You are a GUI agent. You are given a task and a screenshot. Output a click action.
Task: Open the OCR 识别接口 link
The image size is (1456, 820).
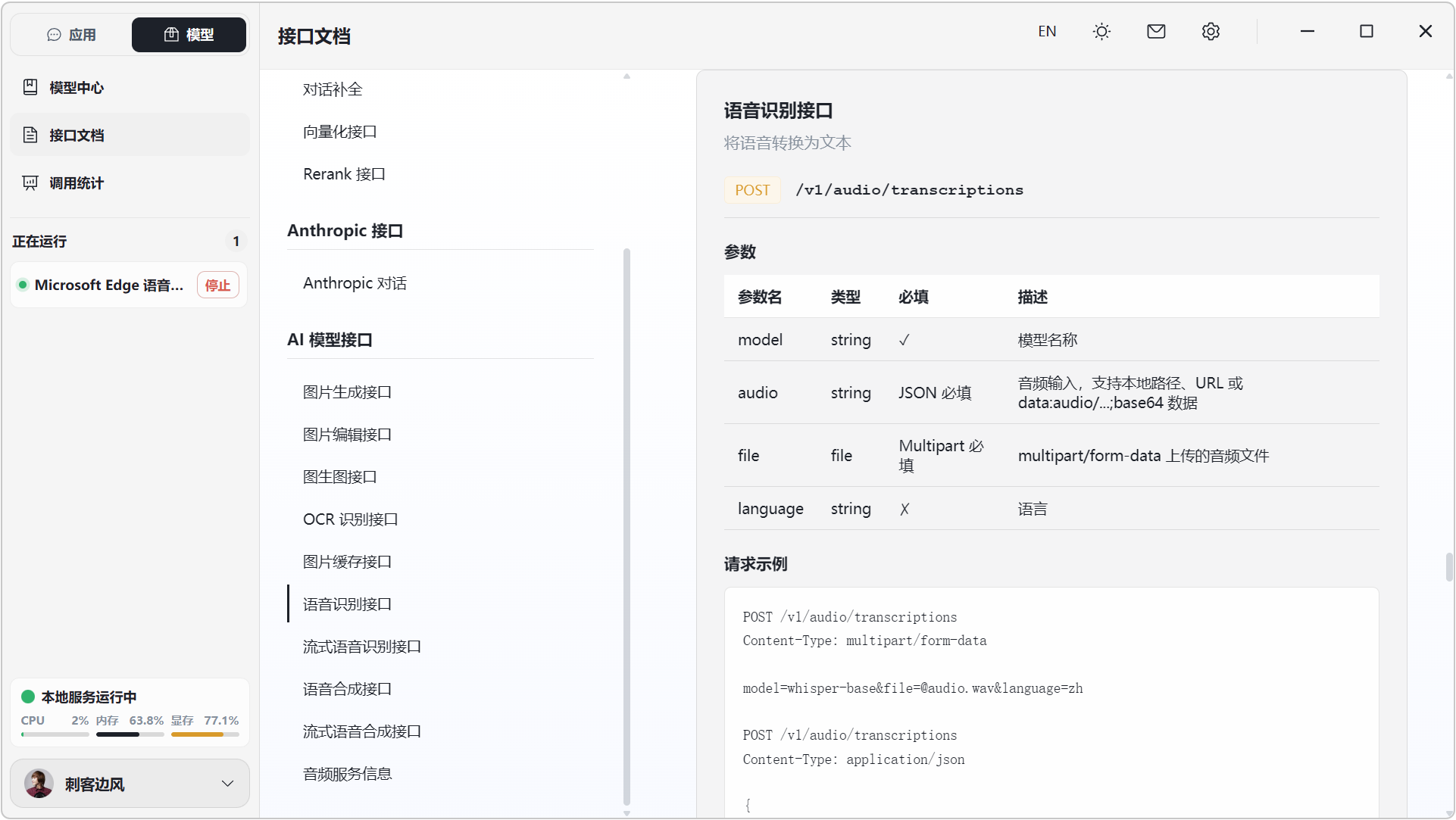coord(350,519)
